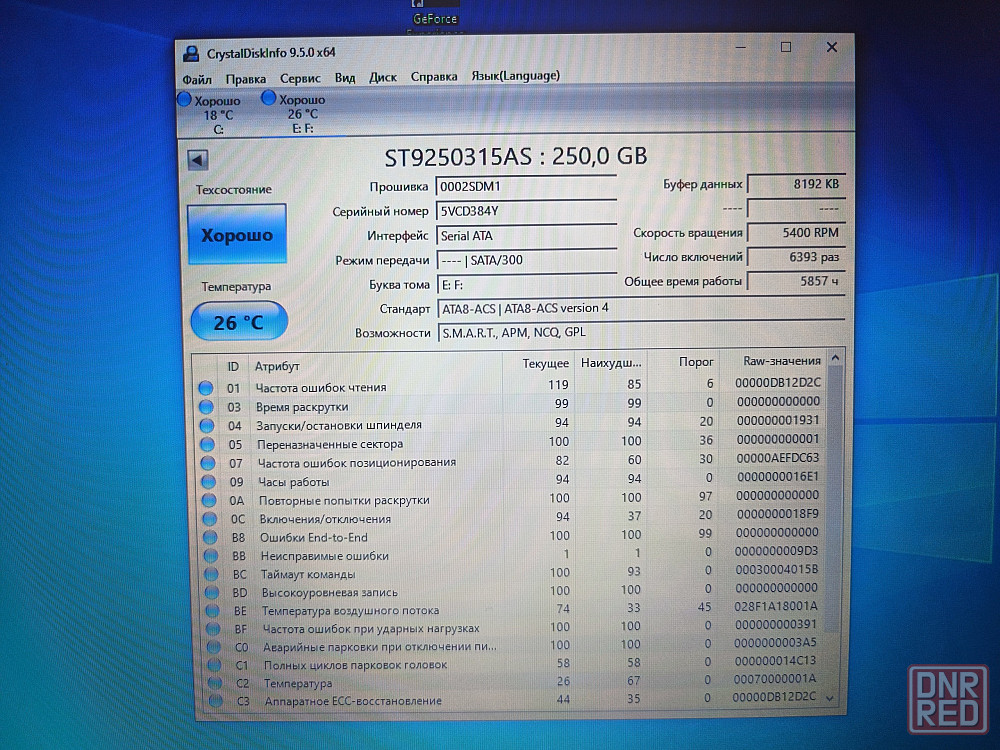Open the Диск menu
The image size is (1000, 750).
point(383,77)
